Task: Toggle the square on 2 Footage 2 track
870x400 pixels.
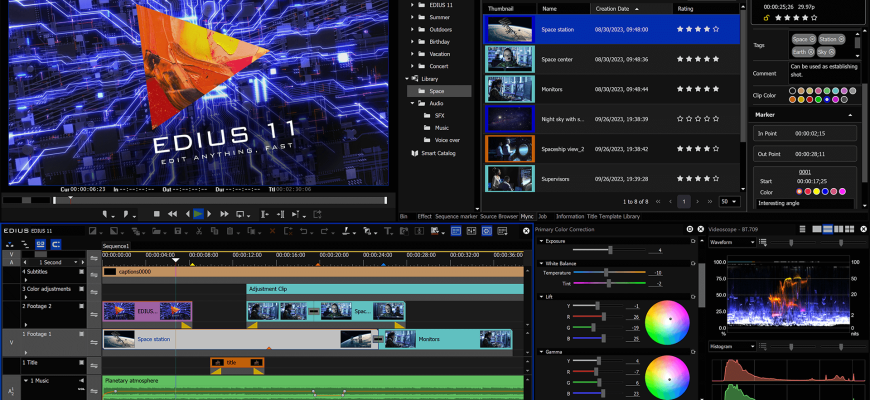Action: pos(82,306)
